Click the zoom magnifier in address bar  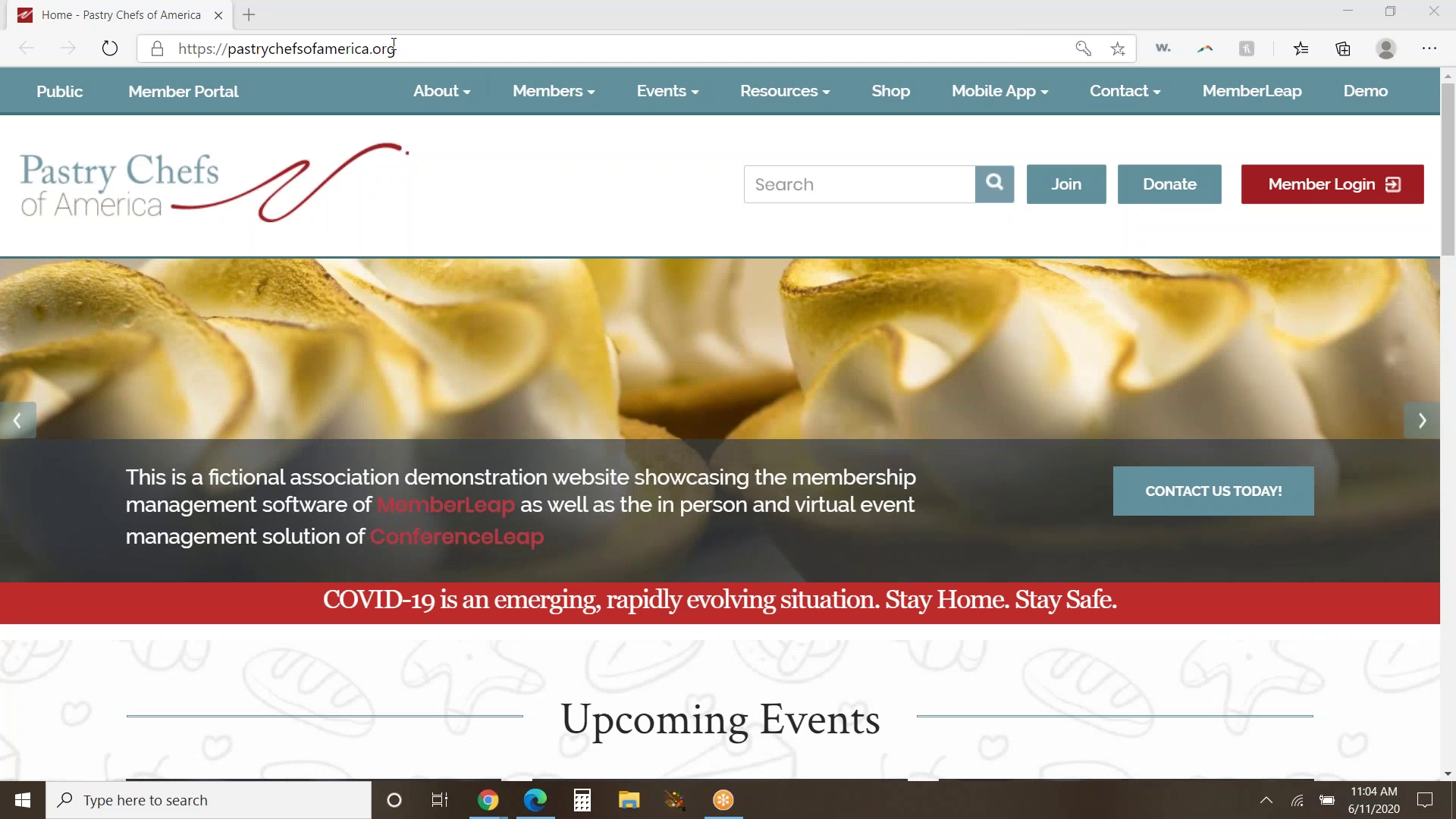[x=1083, y=49]
